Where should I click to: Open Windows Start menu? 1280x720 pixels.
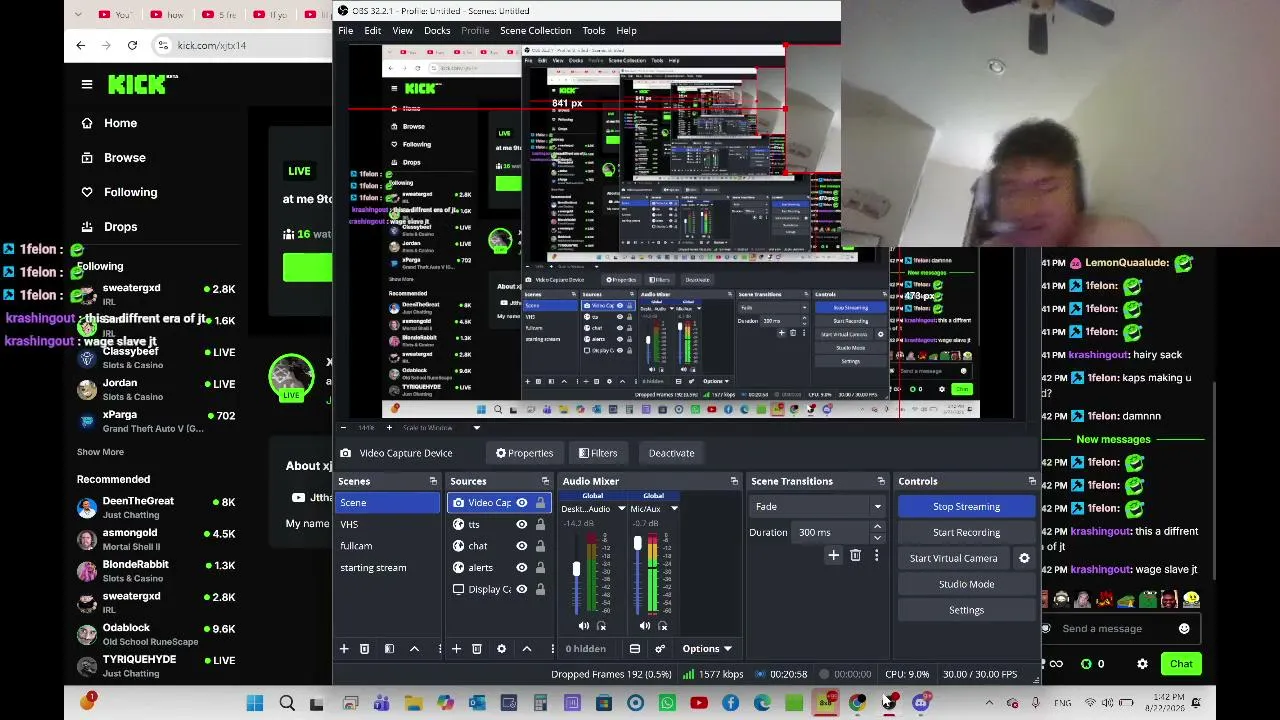[x=255, y=703]
